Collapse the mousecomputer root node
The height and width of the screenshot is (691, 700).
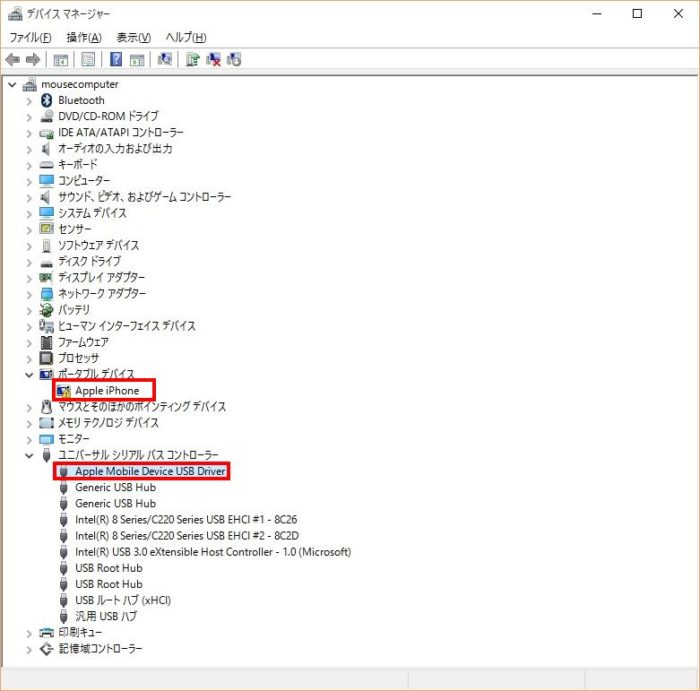(x=12, y=84)
